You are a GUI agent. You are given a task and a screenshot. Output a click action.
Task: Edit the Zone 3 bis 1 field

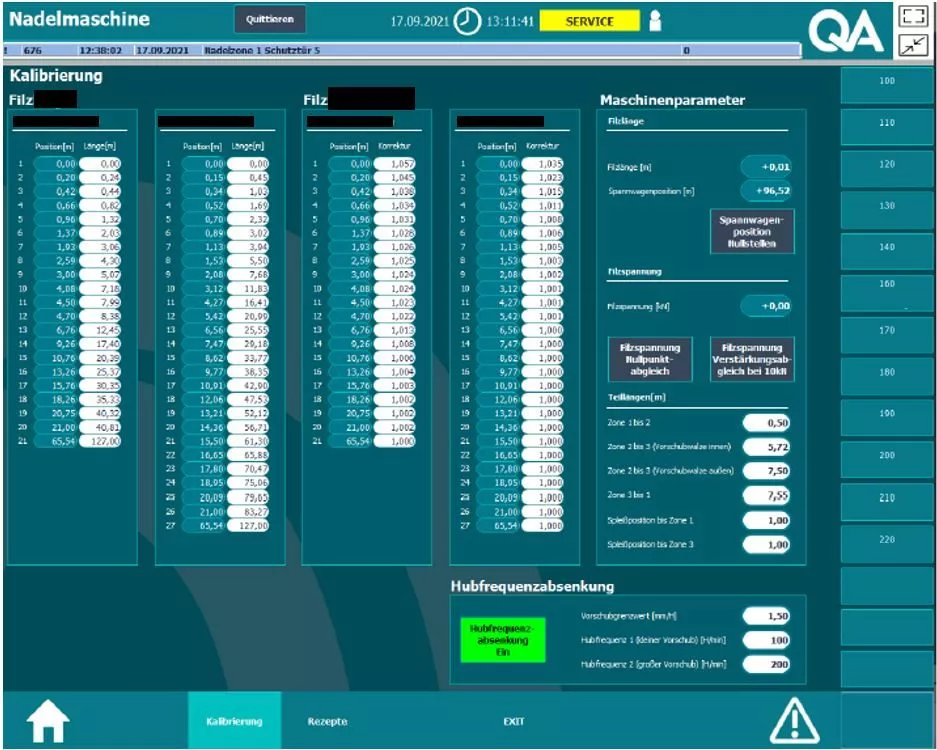pyautogui.click(x=766, y=495)
